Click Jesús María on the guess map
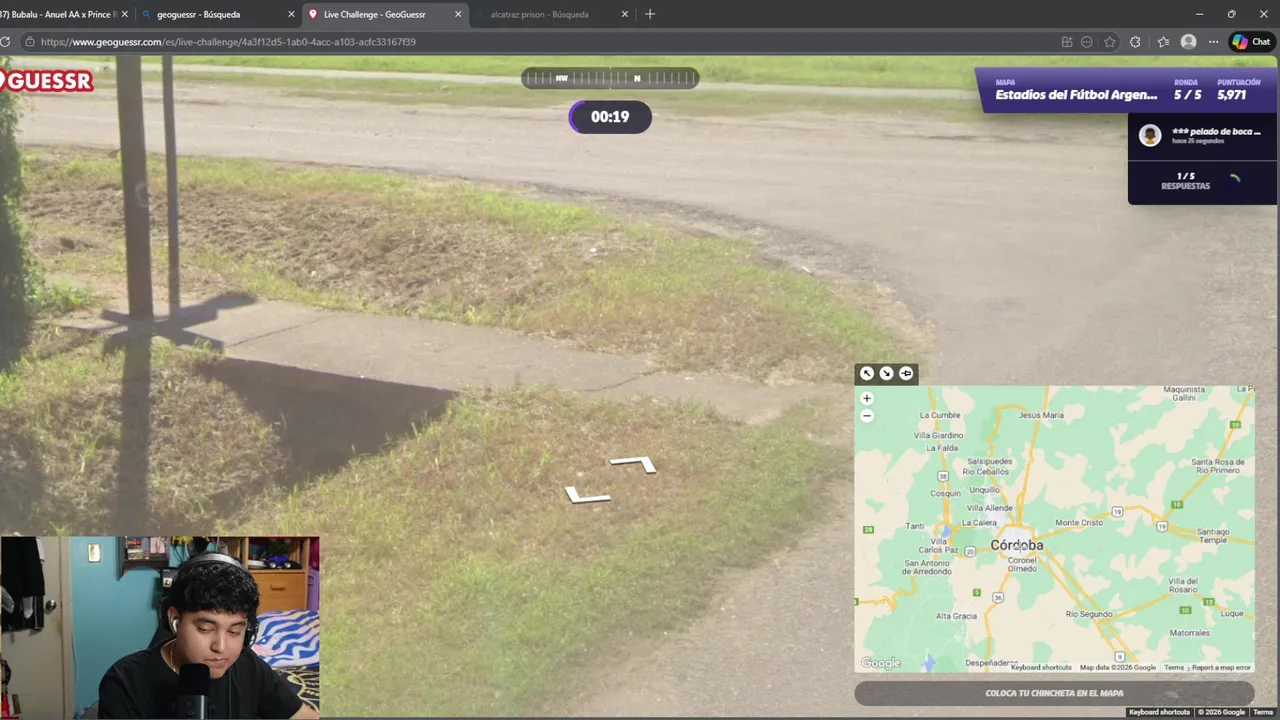1280x720 pixels. 1041,415
